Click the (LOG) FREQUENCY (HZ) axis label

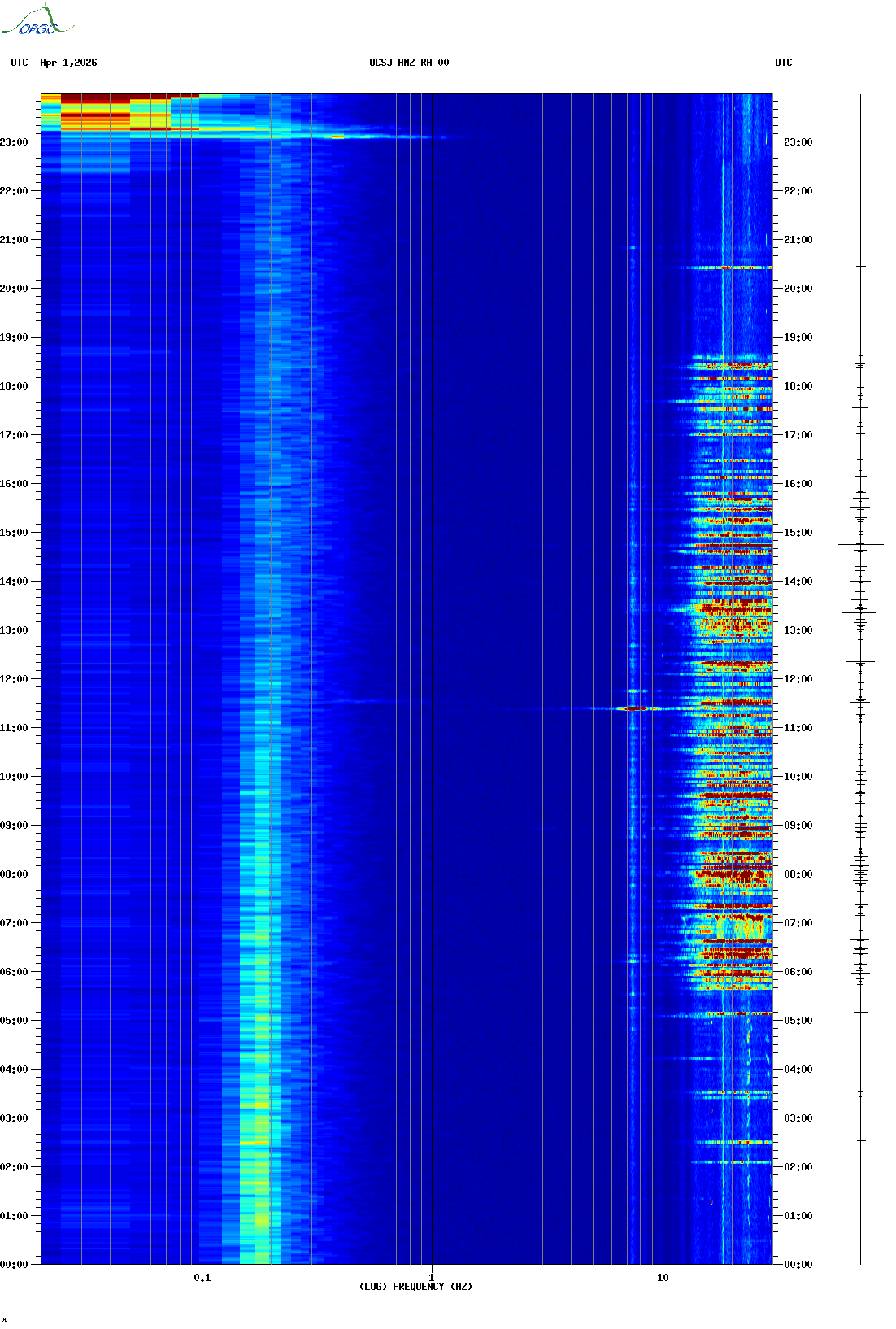click(415, 1287)
